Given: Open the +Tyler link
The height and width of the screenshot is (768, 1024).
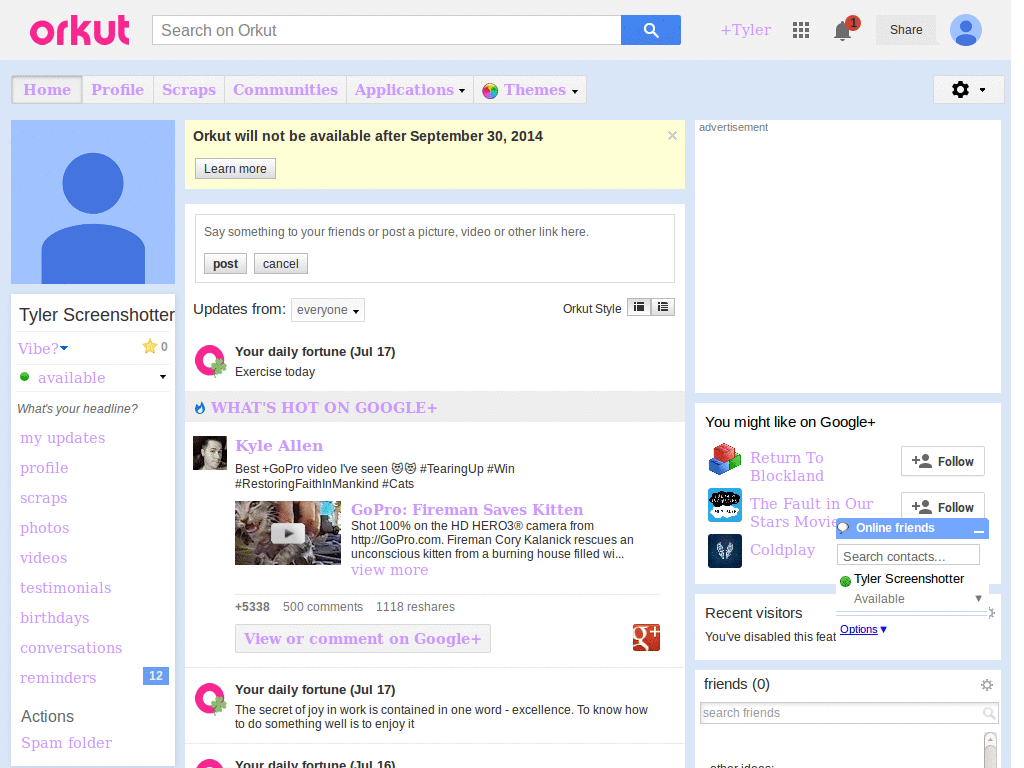Looking at the screenshot, I should (x=745, y=30).
